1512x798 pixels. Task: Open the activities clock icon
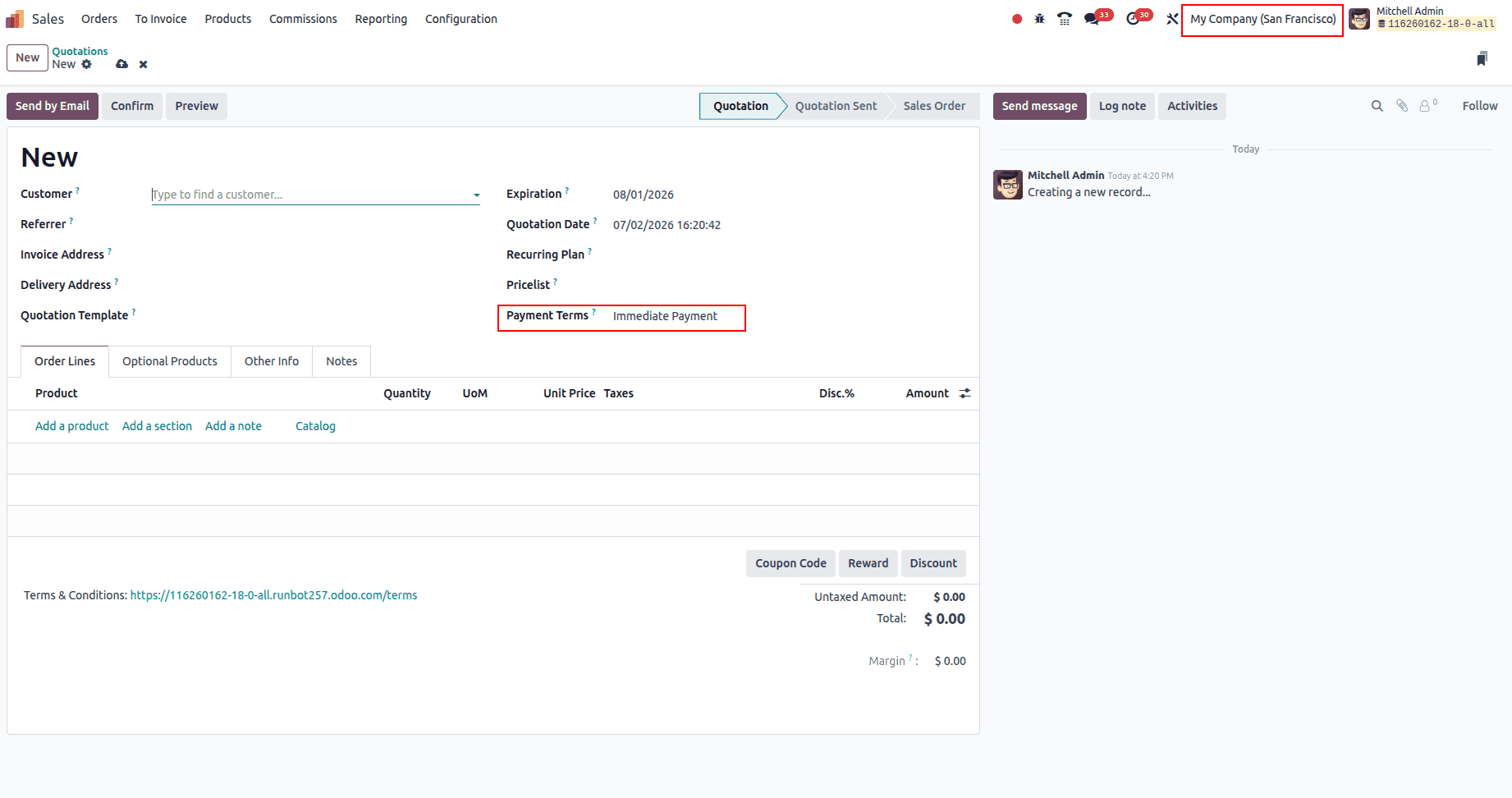[x=1133, y=19]
